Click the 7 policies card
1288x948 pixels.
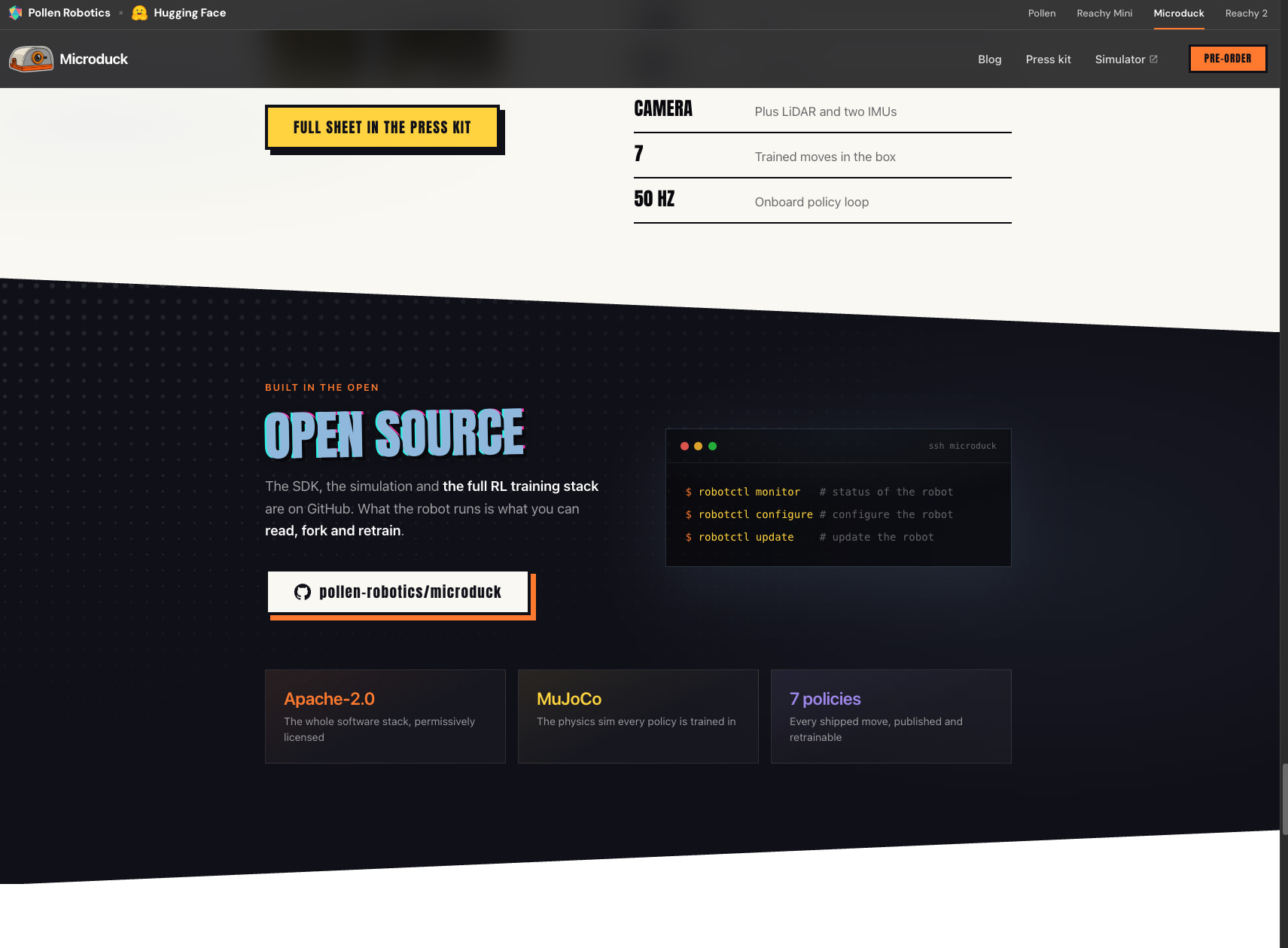coord(891,716)
